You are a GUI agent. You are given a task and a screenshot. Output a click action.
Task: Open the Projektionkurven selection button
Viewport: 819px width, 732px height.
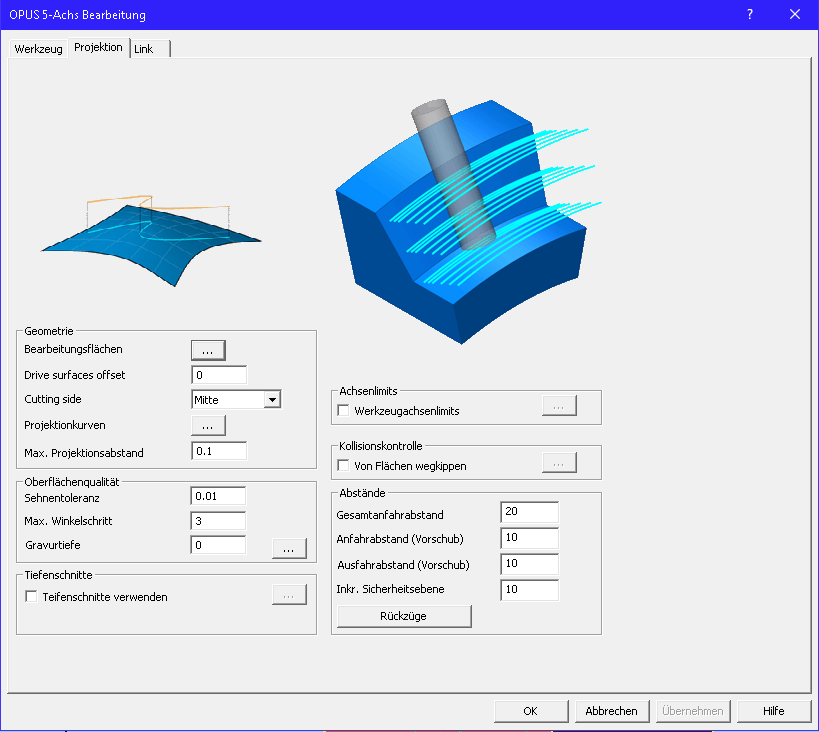click(x=208, y=426)
